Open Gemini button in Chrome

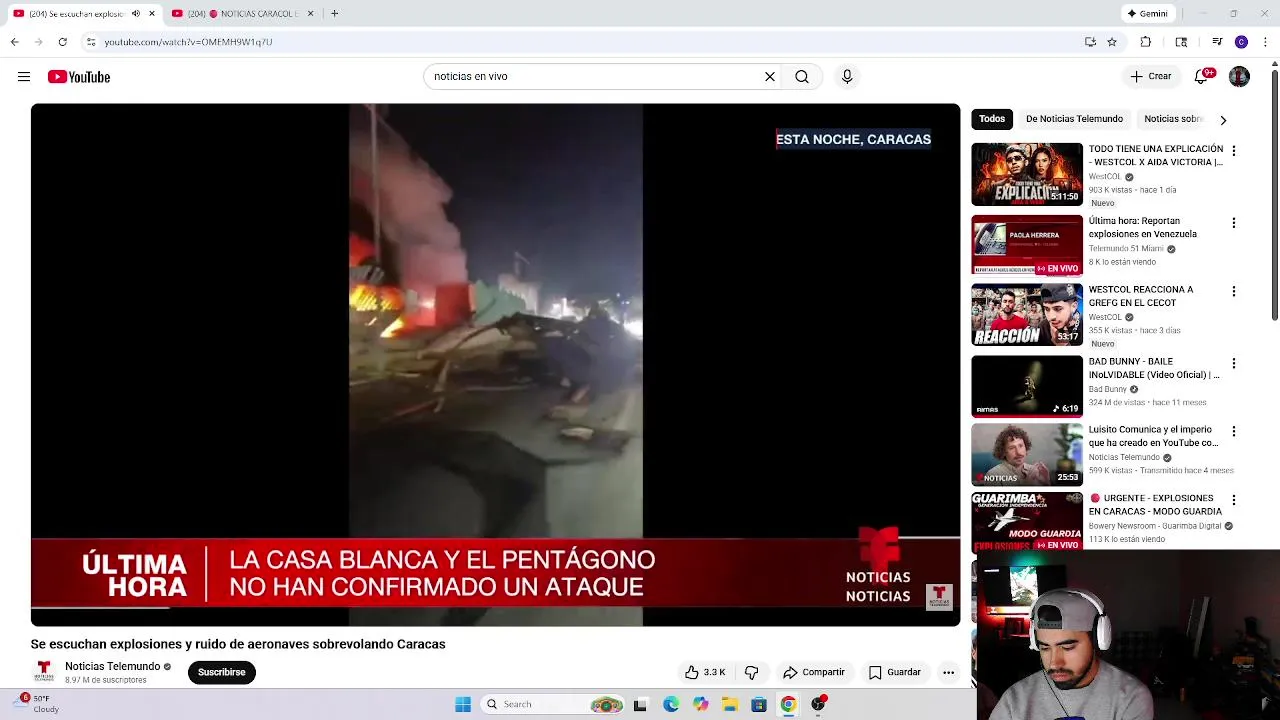[1147, 13]
